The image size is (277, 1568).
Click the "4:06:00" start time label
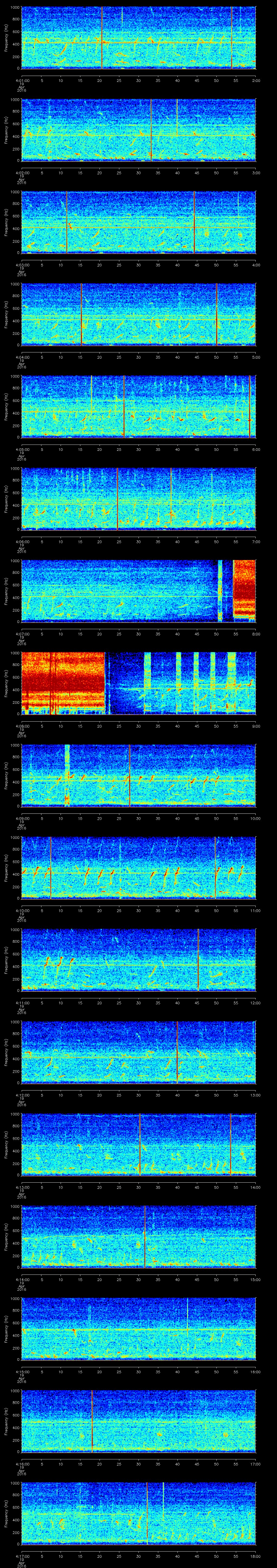(22, 542)
